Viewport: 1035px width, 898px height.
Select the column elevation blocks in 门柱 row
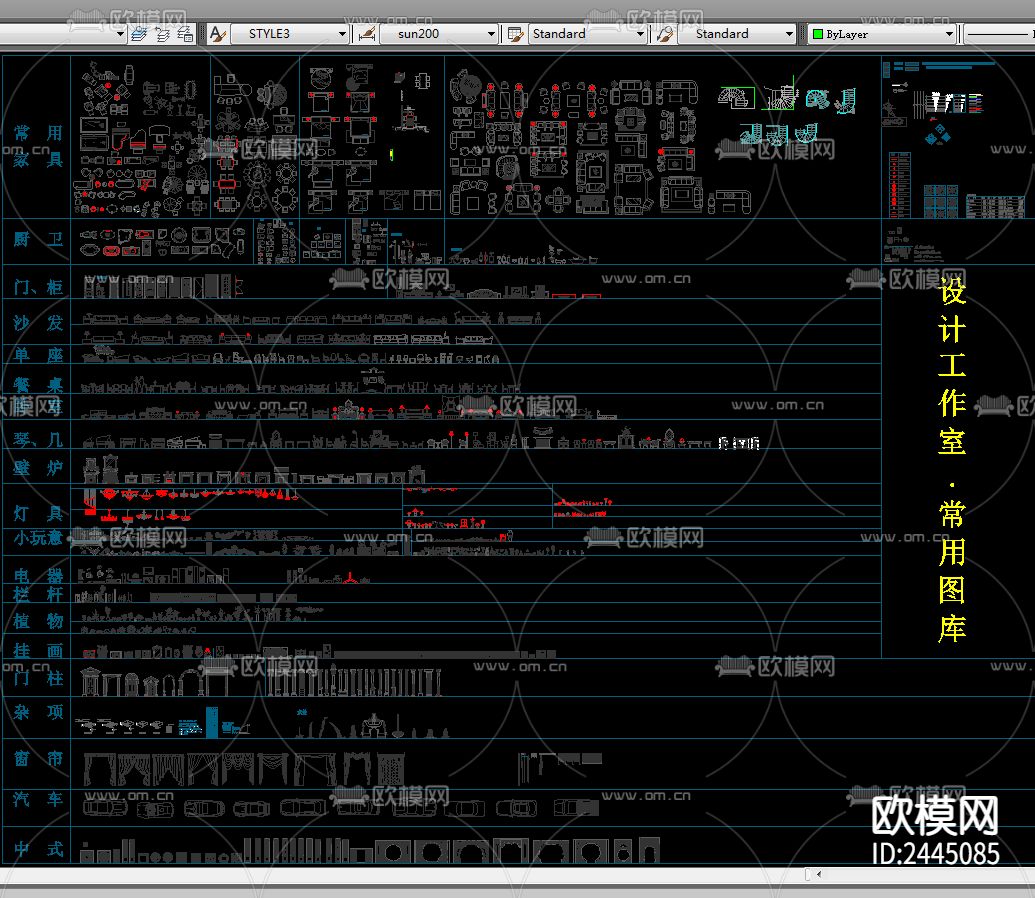pos(353,681)
